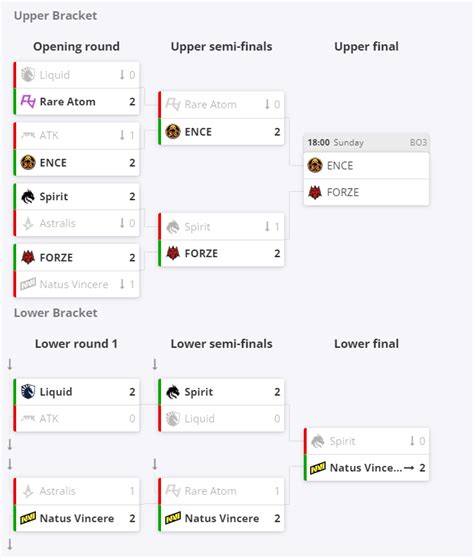Click the greyed ATK logo in Opening round
The height and width of the screenshot is (558, 474).
28,135
